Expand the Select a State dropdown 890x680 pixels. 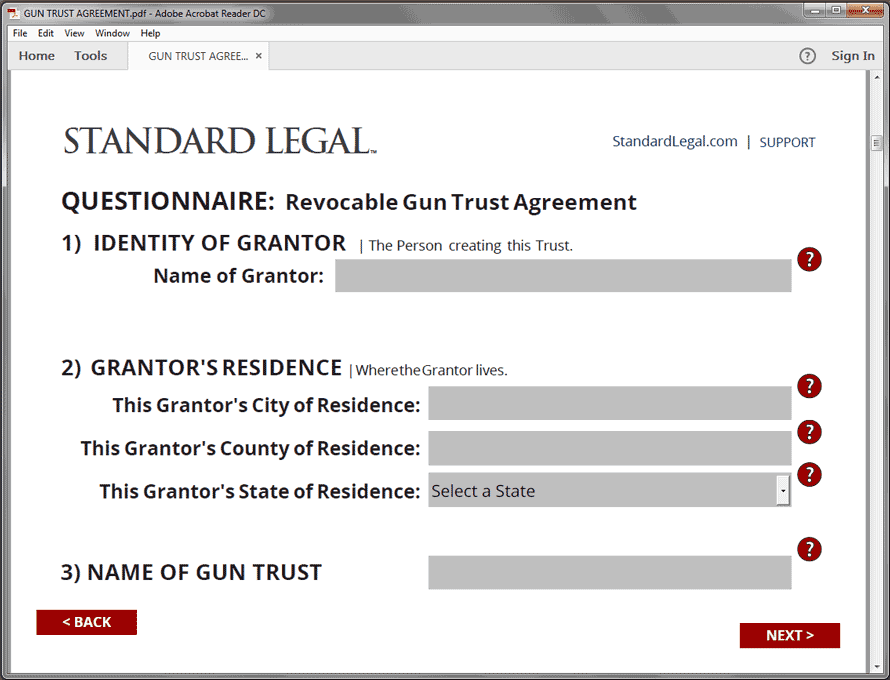[783, 491]
